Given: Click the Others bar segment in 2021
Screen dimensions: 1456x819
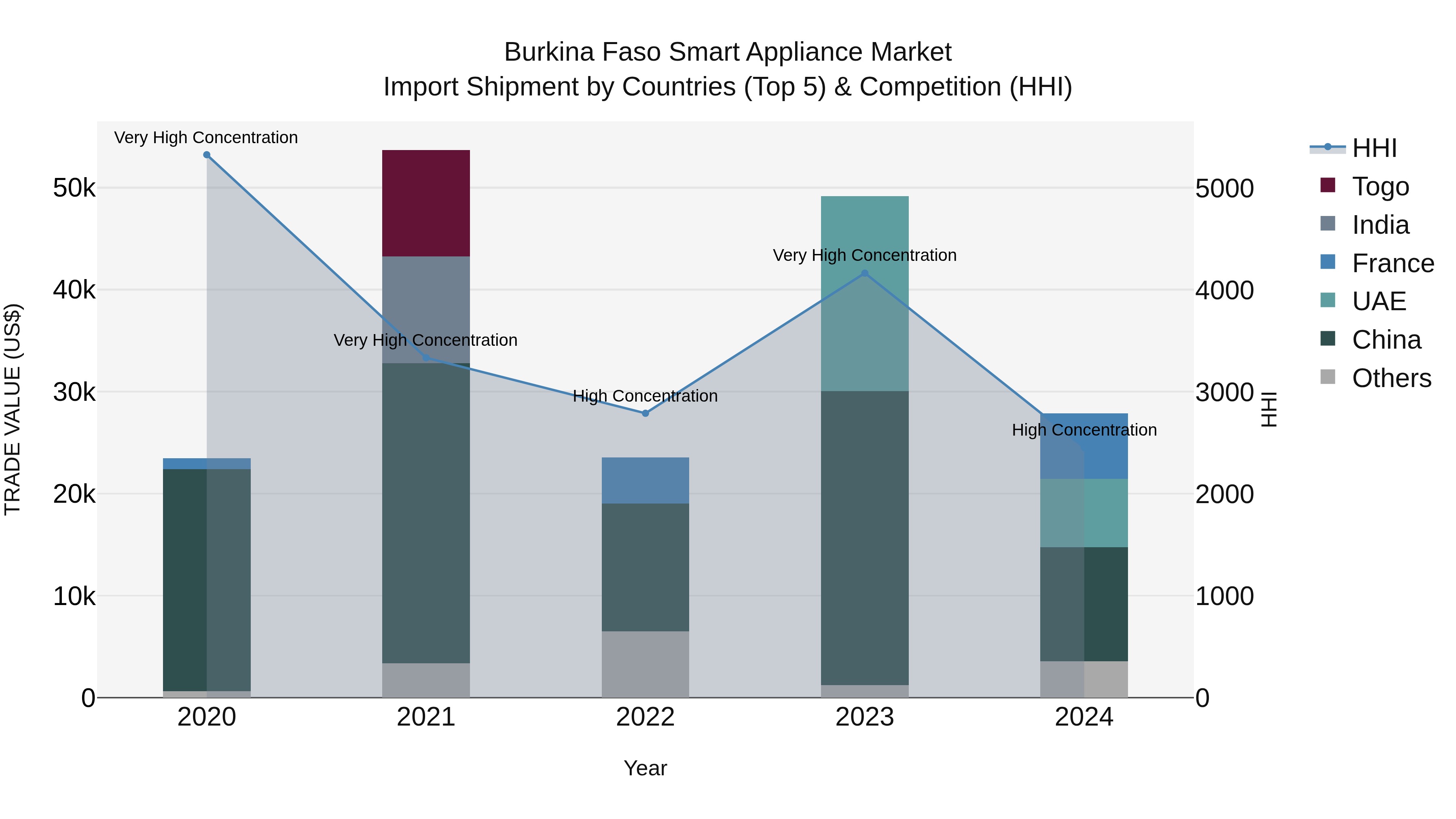Looking at the screenshot, I should click(426, 681).
